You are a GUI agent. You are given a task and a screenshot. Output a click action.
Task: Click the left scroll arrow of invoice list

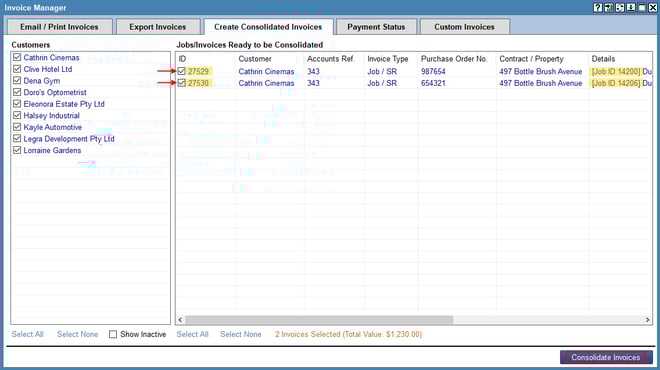tap(180, 320)
